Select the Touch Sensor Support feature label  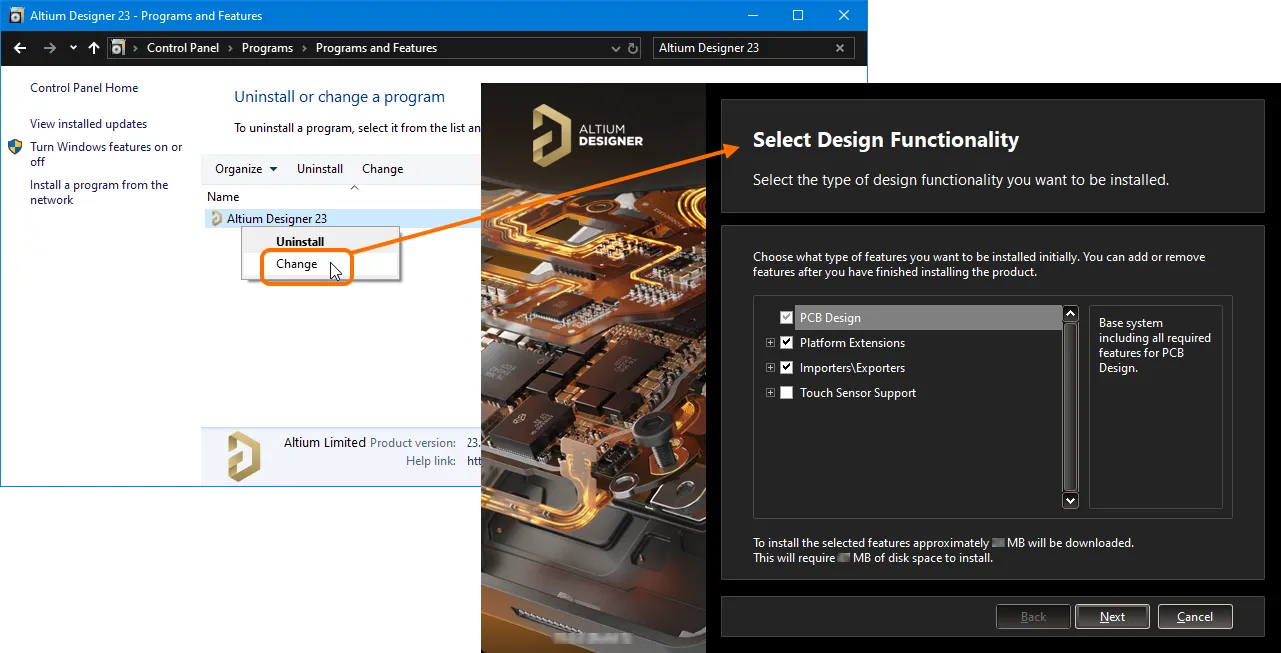point(858,393)
